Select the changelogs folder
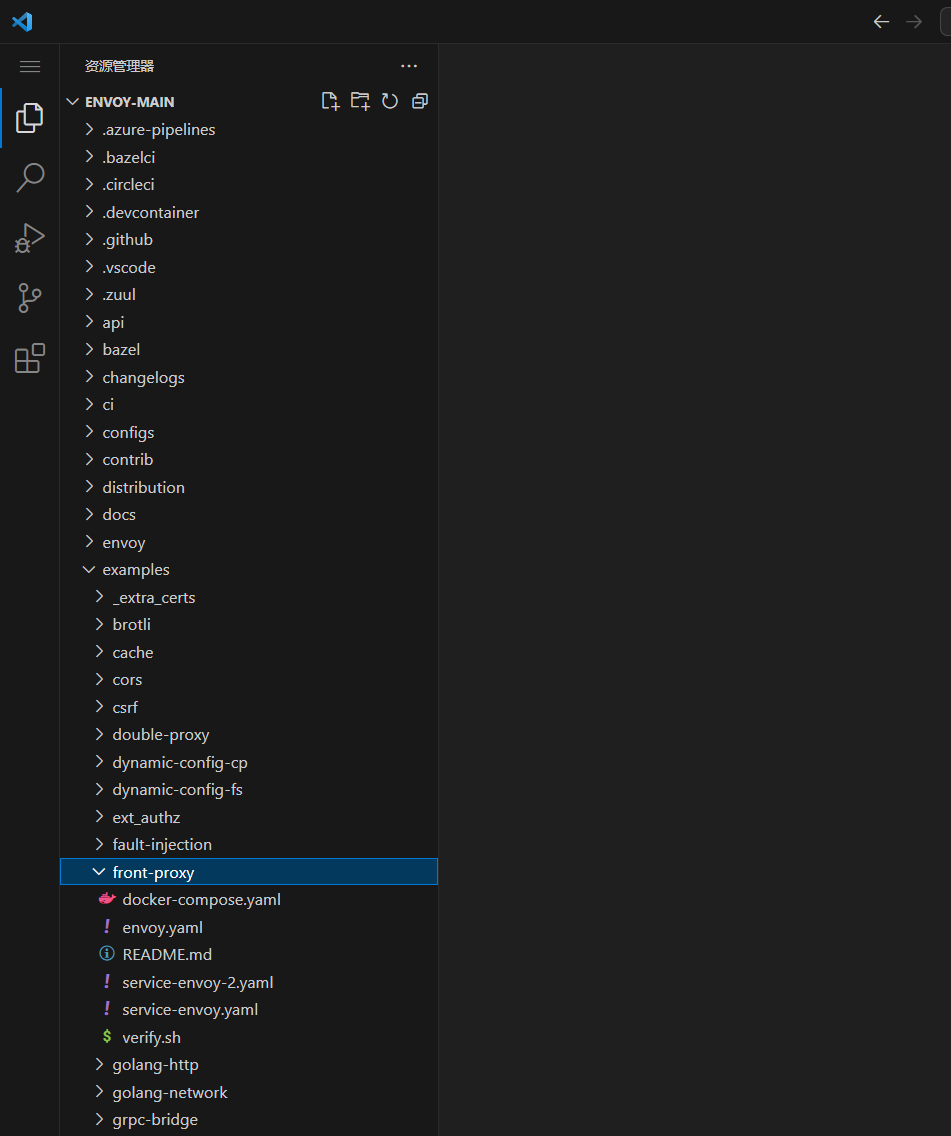This screenshot has width=951, height=1136. pyautogui.click(x=249, y=377)
